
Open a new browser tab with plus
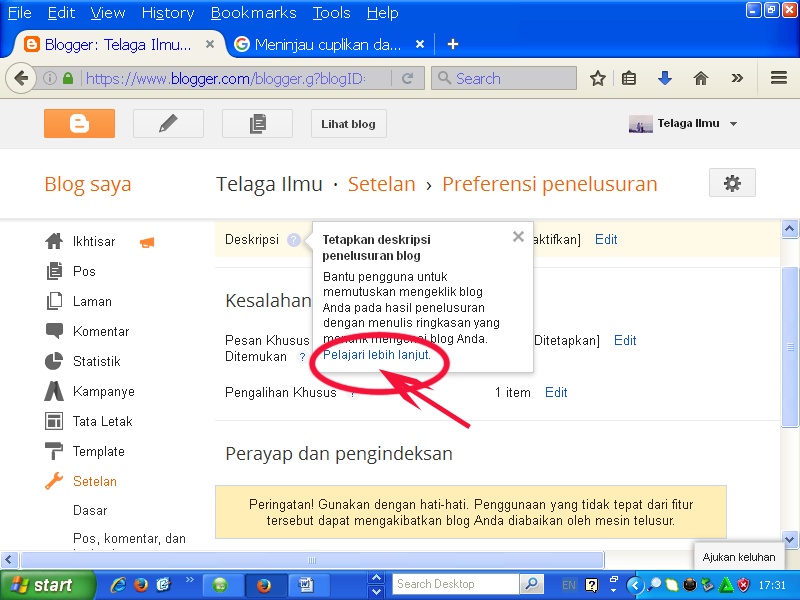click(x=453, y=44)
